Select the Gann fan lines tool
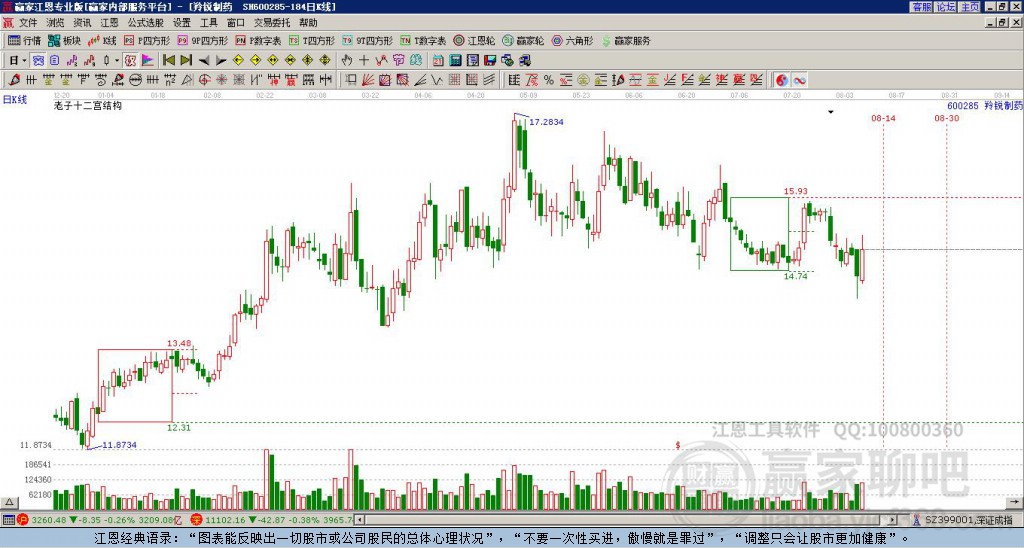 [x=368, y=80]
